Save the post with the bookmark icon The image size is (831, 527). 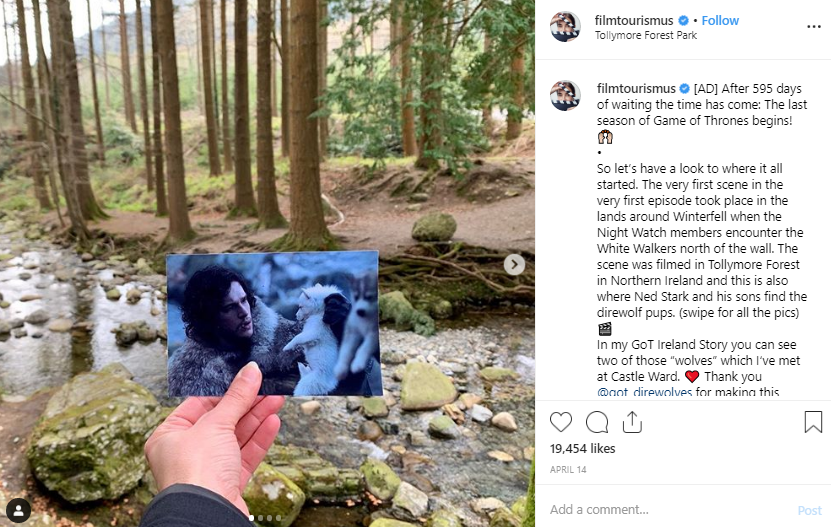click(x=813, y=422)
